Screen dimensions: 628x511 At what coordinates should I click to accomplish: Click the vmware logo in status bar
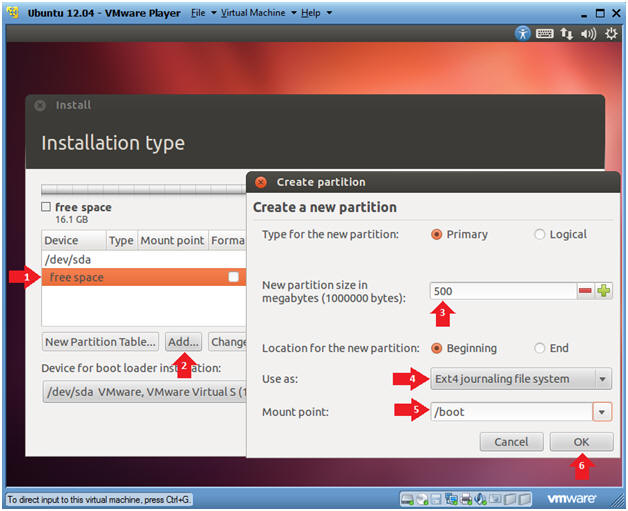572,499
